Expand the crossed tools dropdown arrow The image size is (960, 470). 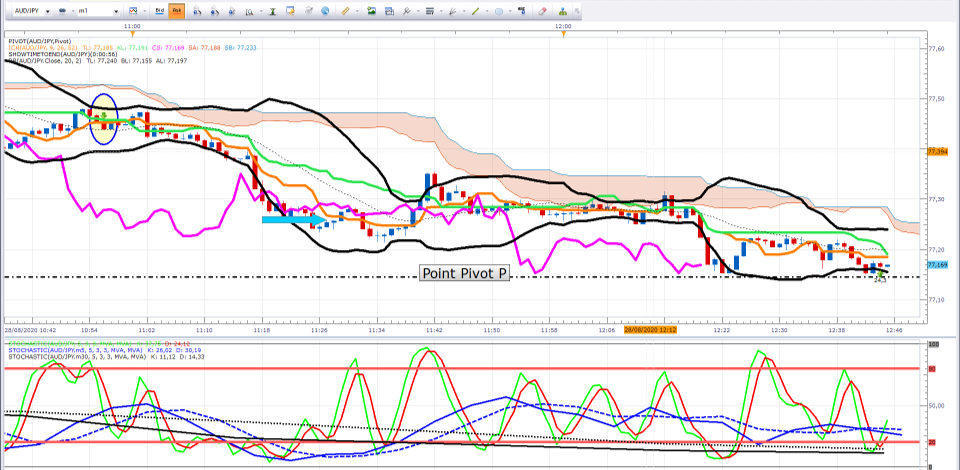[x=418, y=11]
